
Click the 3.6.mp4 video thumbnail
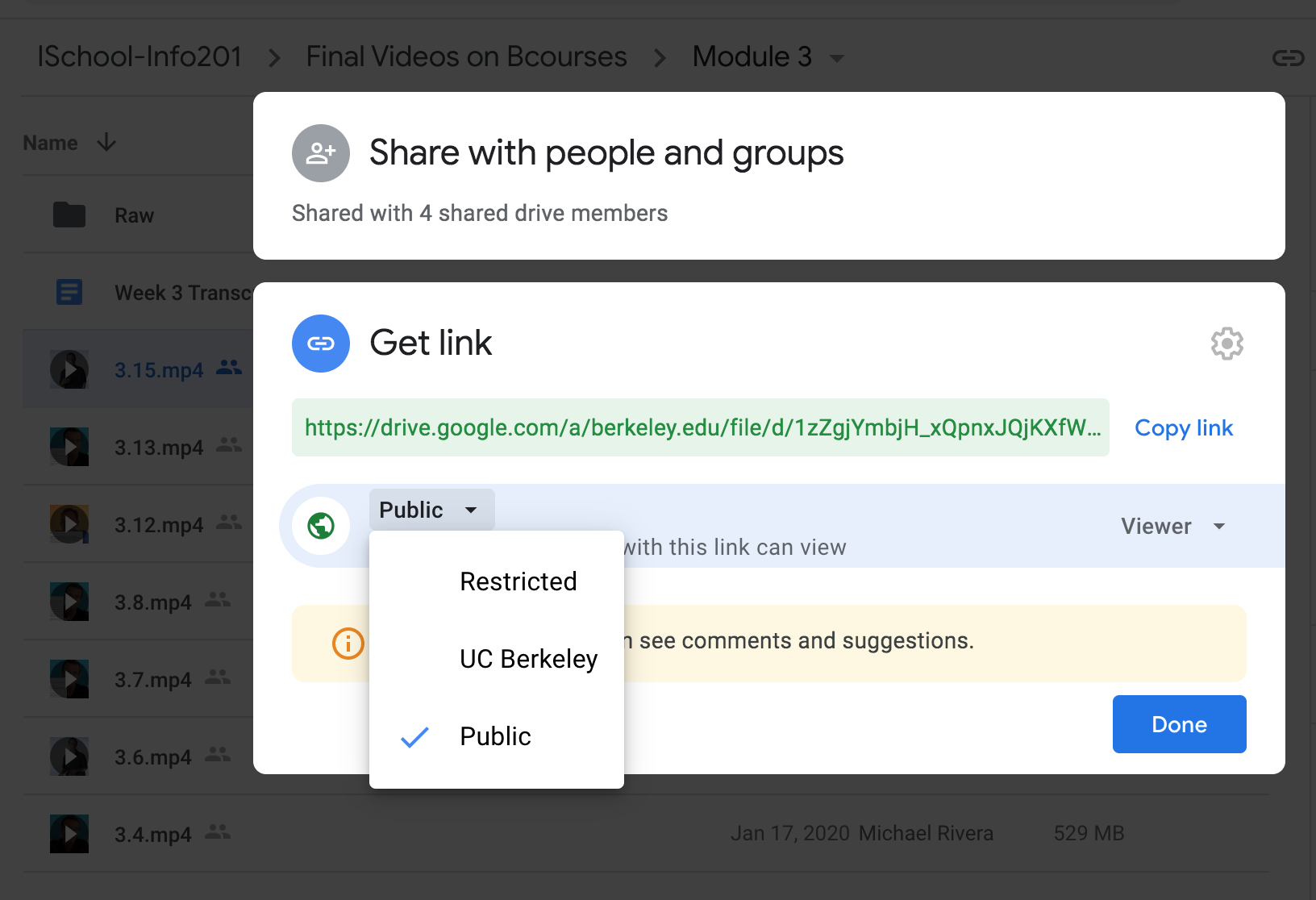click(69, 756)
